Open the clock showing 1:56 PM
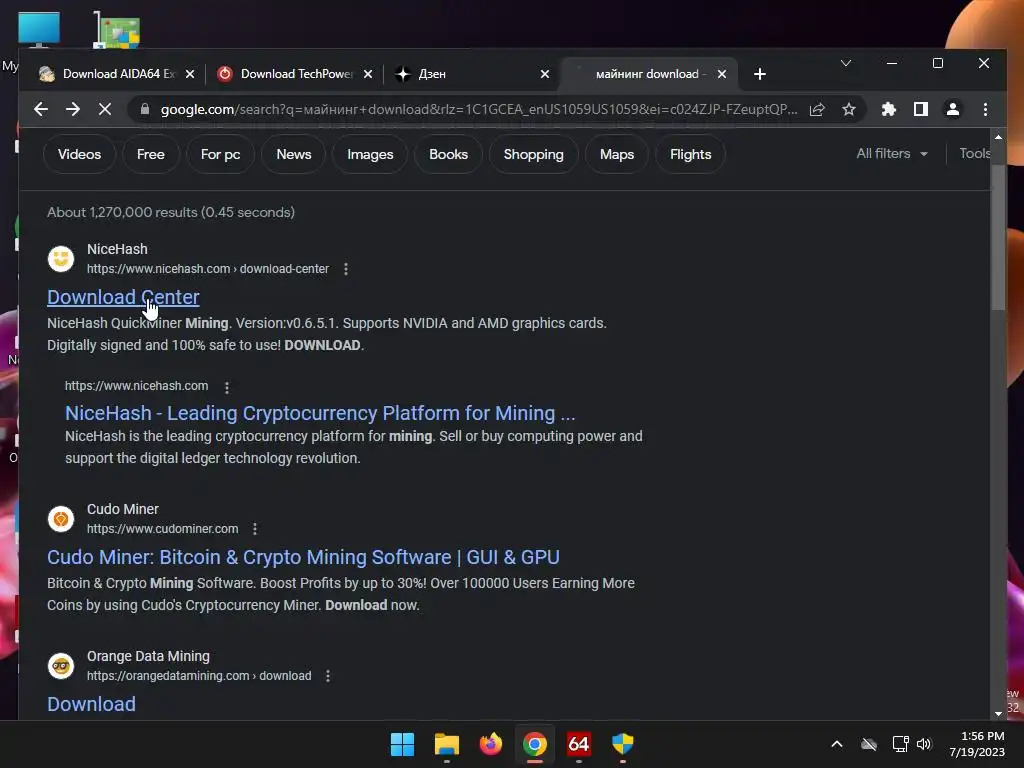 tap(977, 744)
